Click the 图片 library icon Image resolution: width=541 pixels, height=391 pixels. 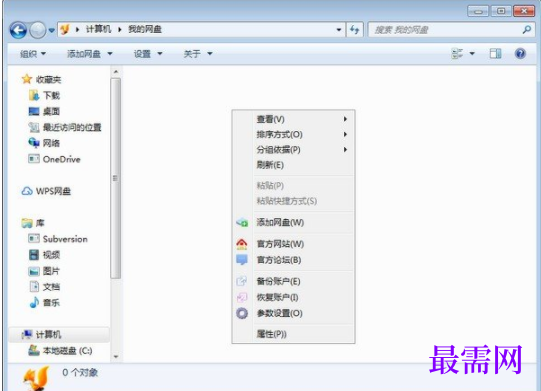tap(34, 271)
